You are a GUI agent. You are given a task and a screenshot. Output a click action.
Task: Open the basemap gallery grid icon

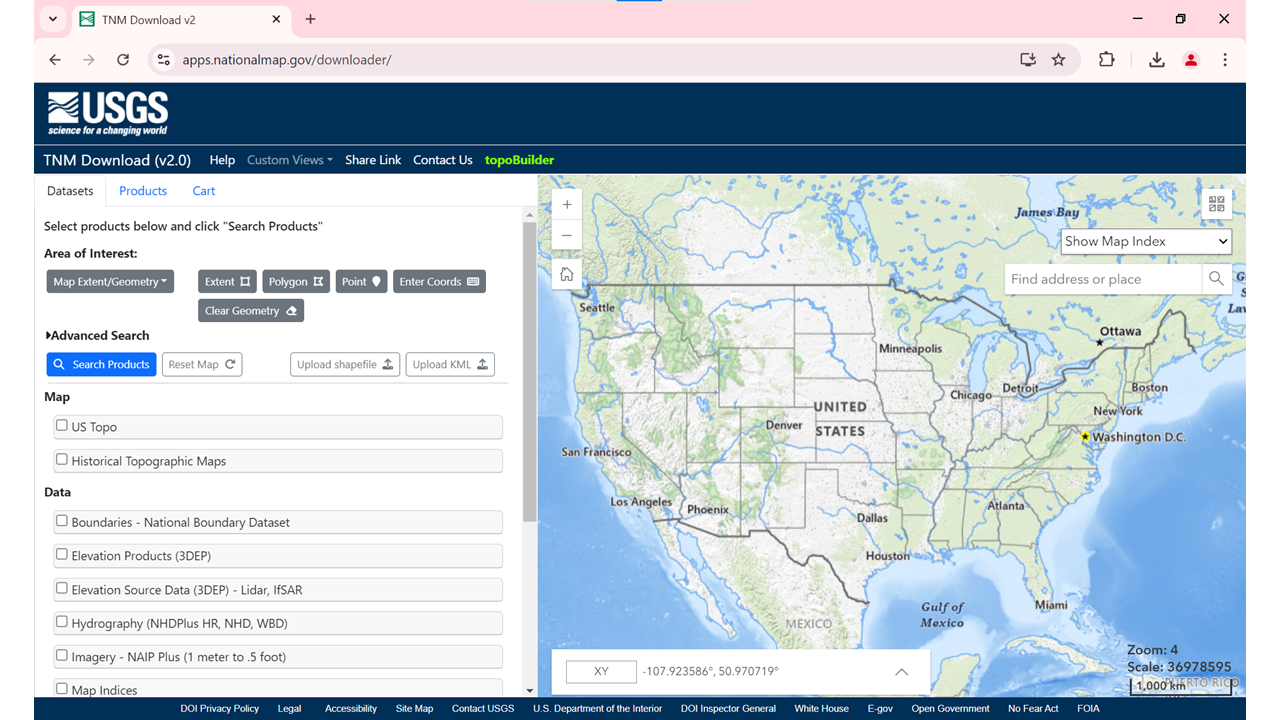click(1217, 204)
